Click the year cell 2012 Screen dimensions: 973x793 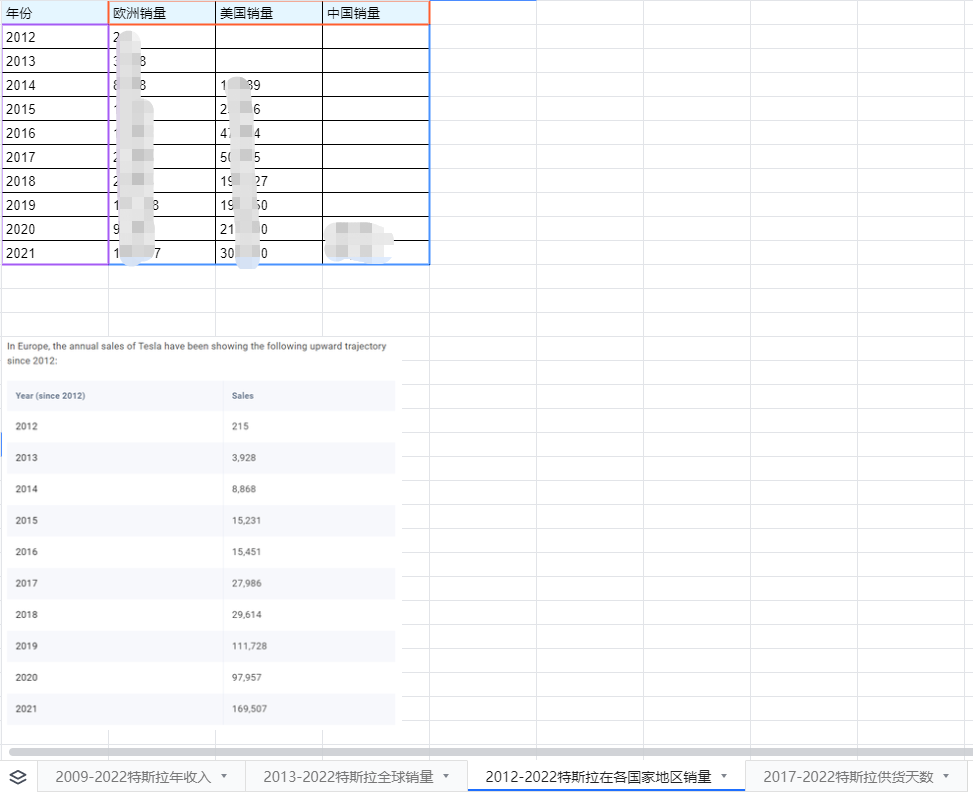point(55,37)
